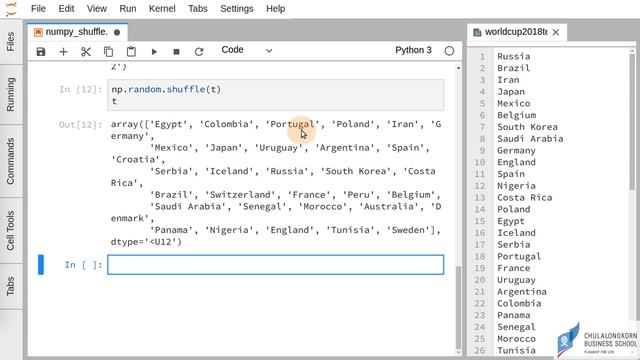Click 'Japan' on line 4
The height and width of the screenshot is (360, 640).
tap(511, 92)
